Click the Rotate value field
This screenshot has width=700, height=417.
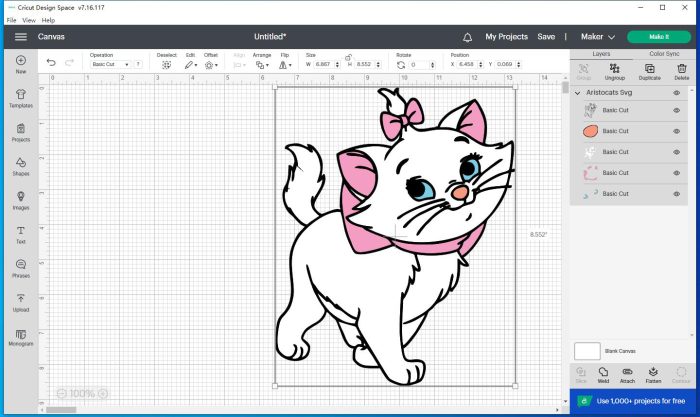[419, 65]
